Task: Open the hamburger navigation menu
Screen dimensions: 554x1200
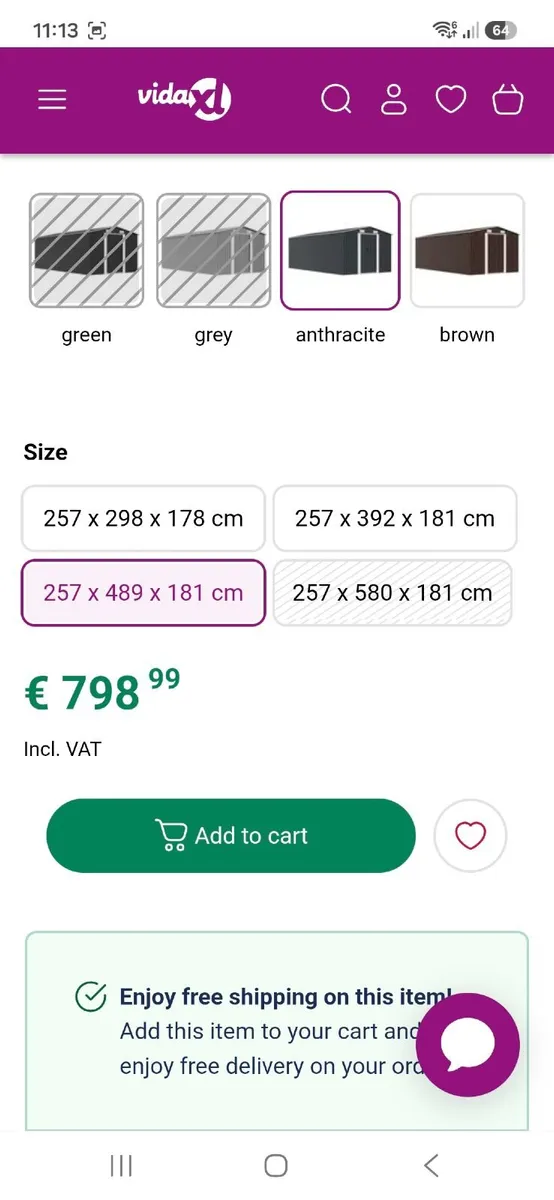Action: point(52,100)
